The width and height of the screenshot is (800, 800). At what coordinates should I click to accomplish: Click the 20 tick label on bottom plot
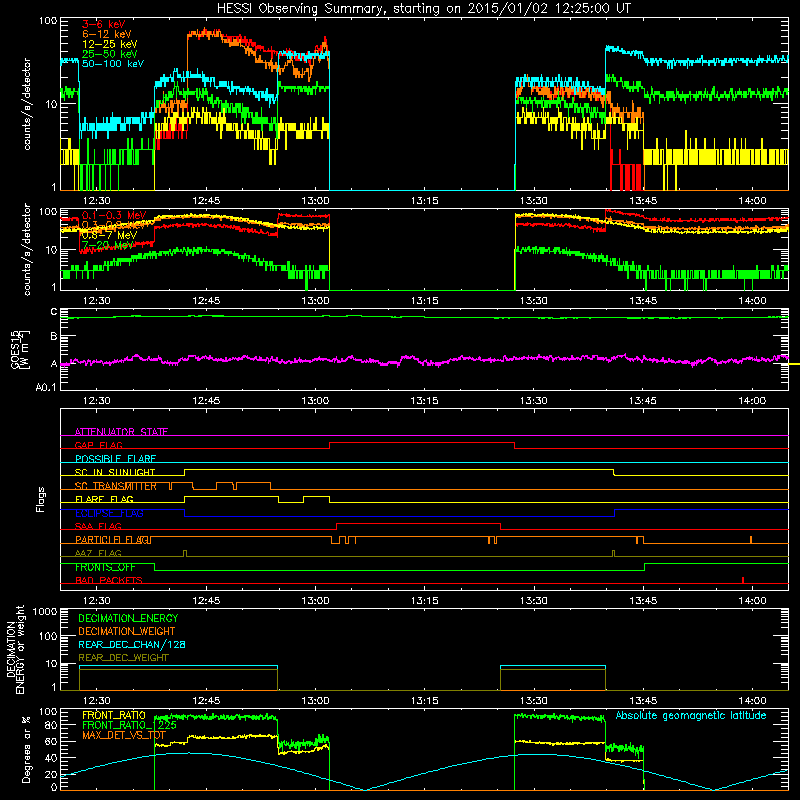pos(51,774)
